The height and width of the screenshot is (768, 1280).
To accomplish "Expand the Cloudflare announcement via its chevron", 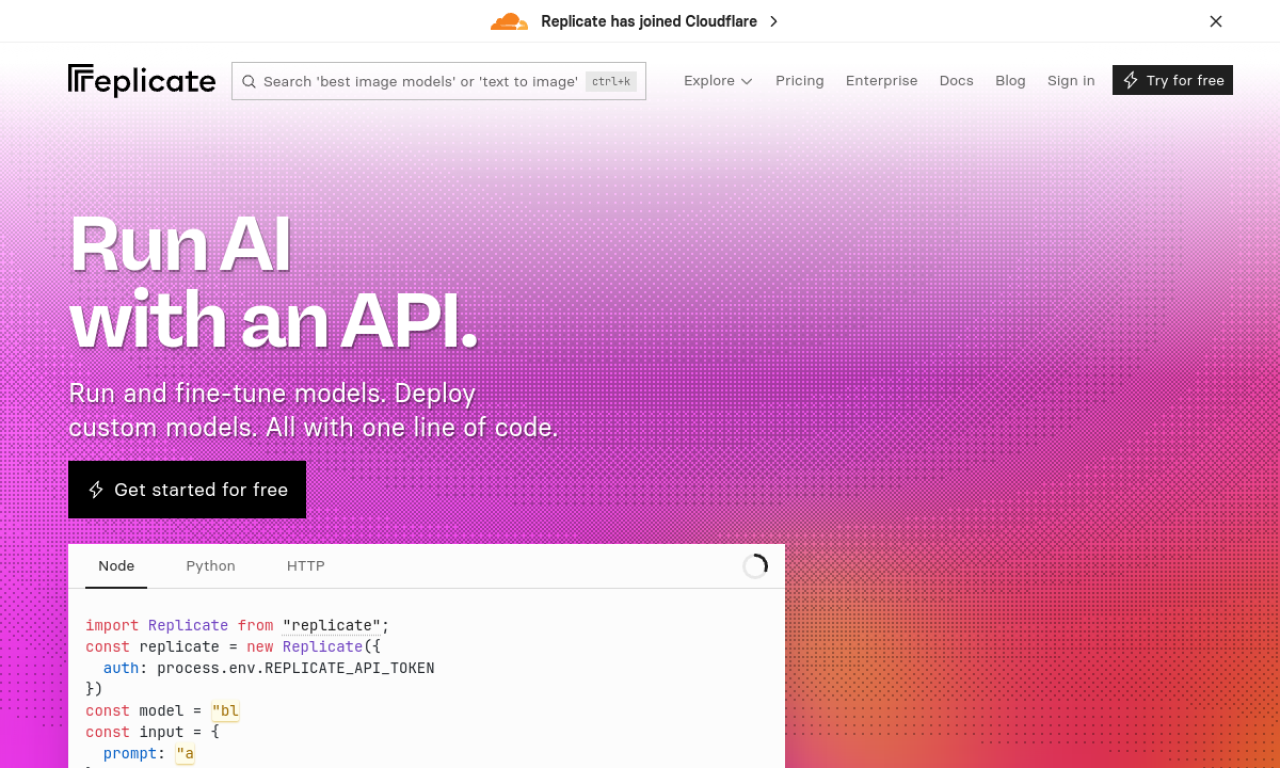I will click(774, 21).
